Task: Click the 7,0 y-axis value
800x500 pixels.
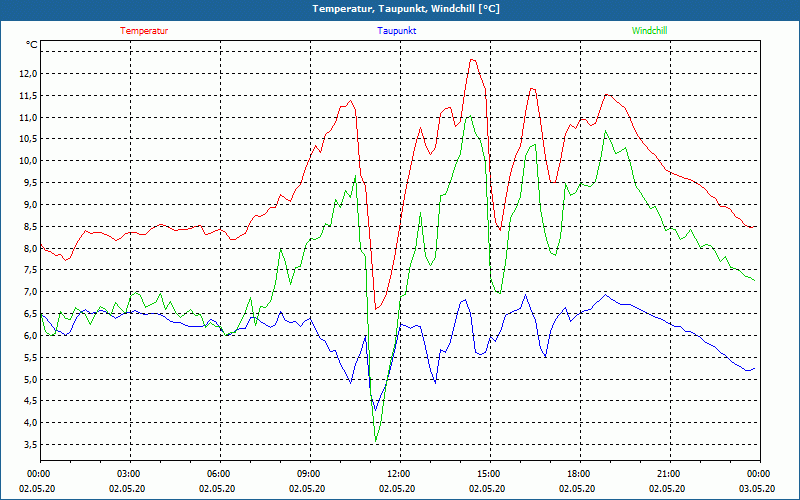Action: (30, 291)
